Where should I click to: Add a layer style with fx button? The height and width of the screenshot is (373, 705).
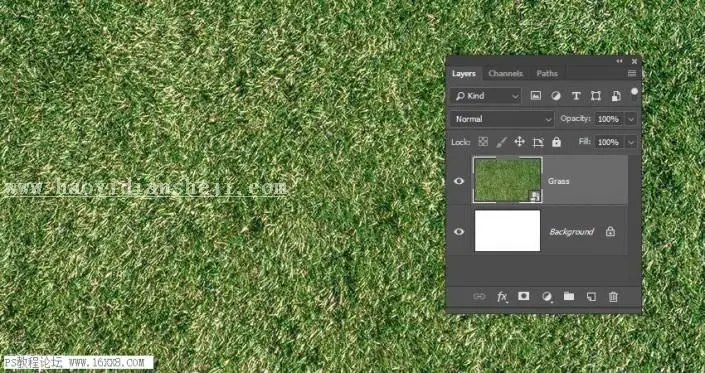pyautogui.click(x=502, y=297)
